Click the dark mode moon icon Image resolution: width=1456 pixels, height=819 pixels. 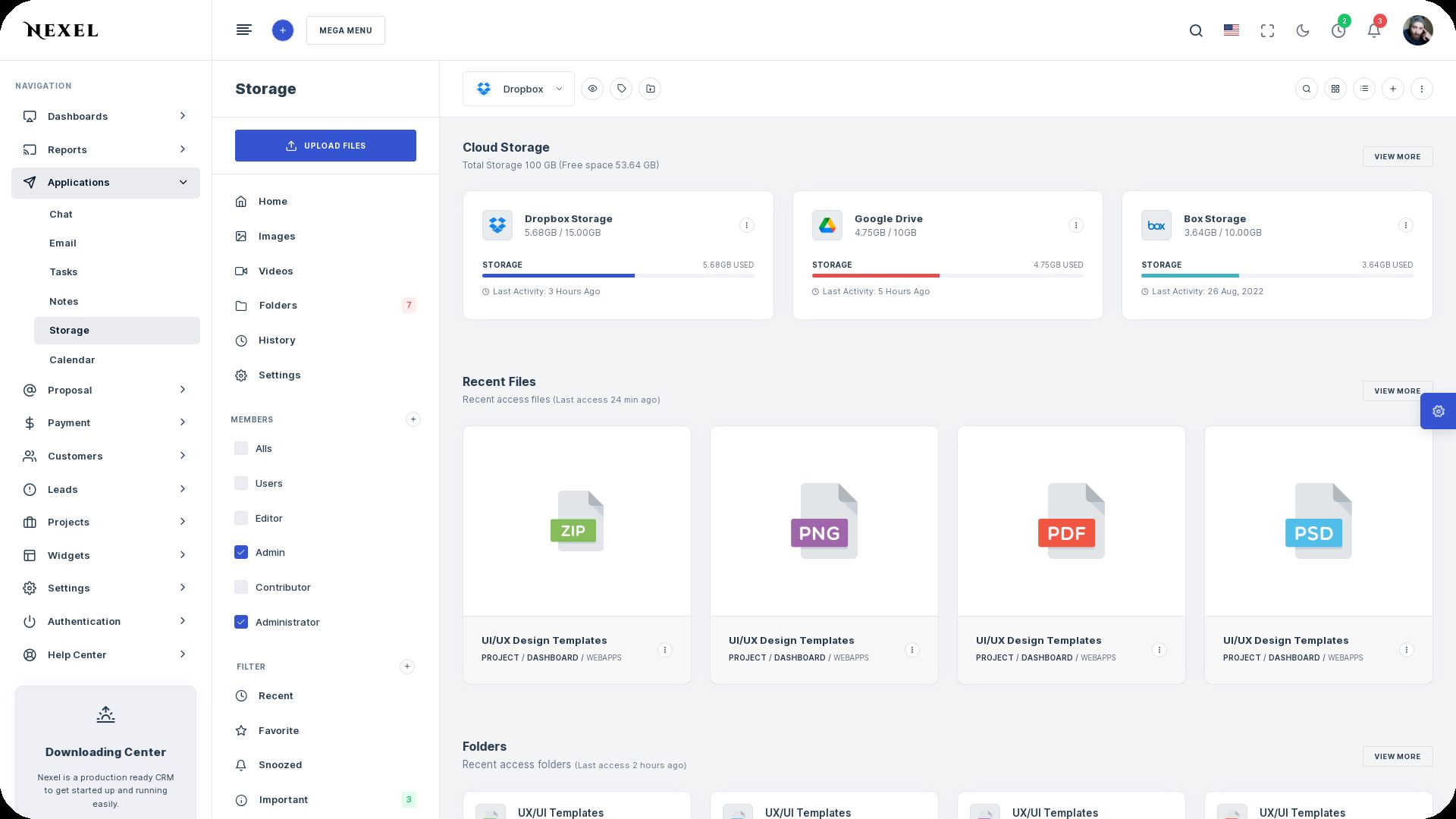coord(1303,30)
